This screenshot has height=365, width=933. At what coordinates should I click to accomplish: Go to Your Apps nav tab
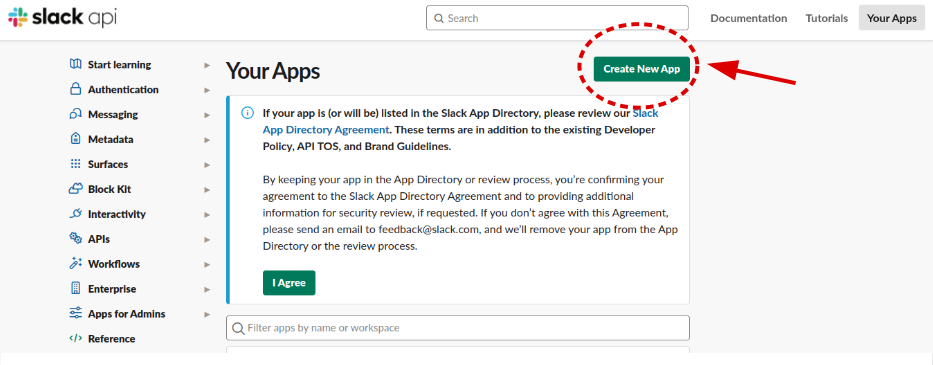[891, 18]
